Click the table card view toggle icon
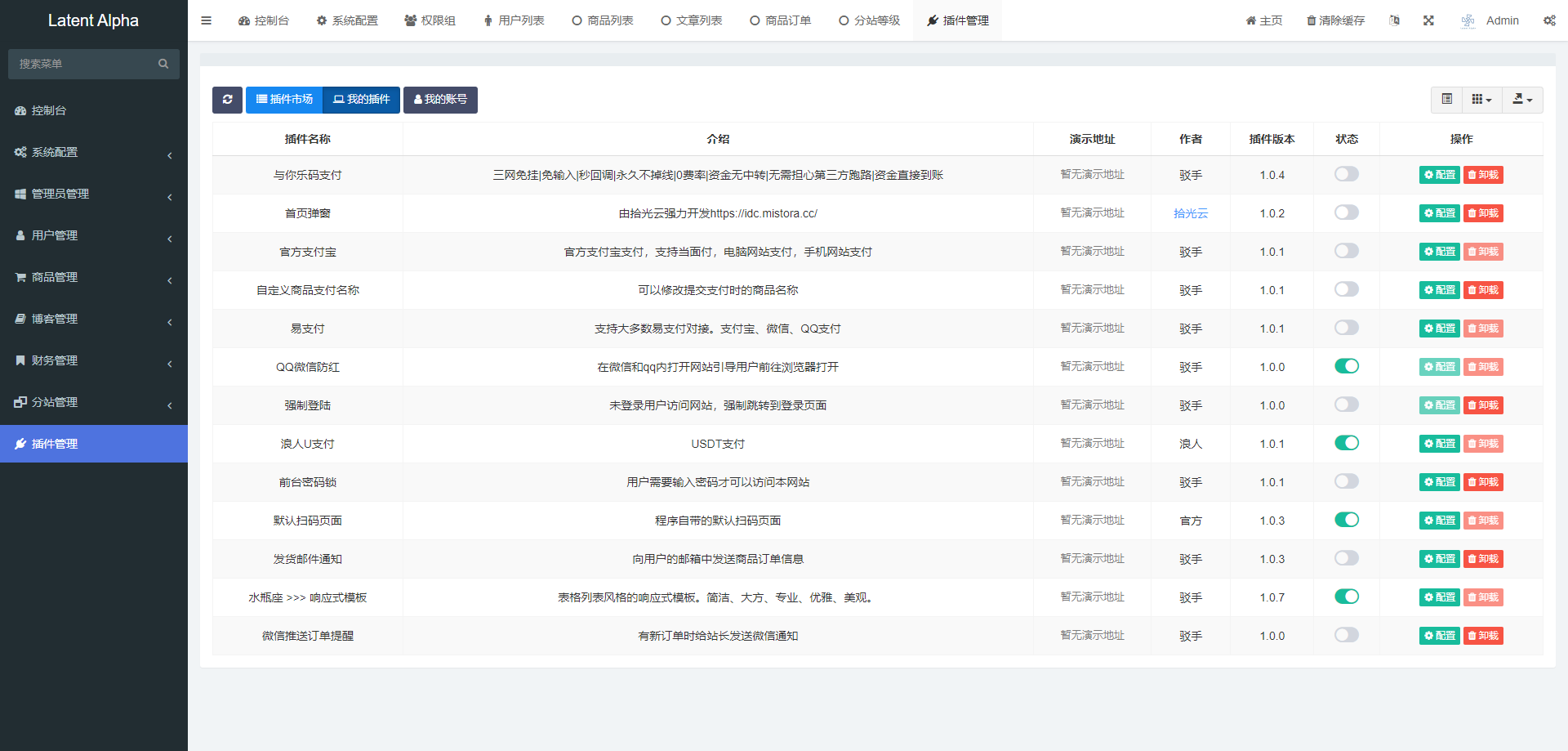The height and width of the screenshot is (751, 1568). pyautogui.click(x=1446, y=100)
